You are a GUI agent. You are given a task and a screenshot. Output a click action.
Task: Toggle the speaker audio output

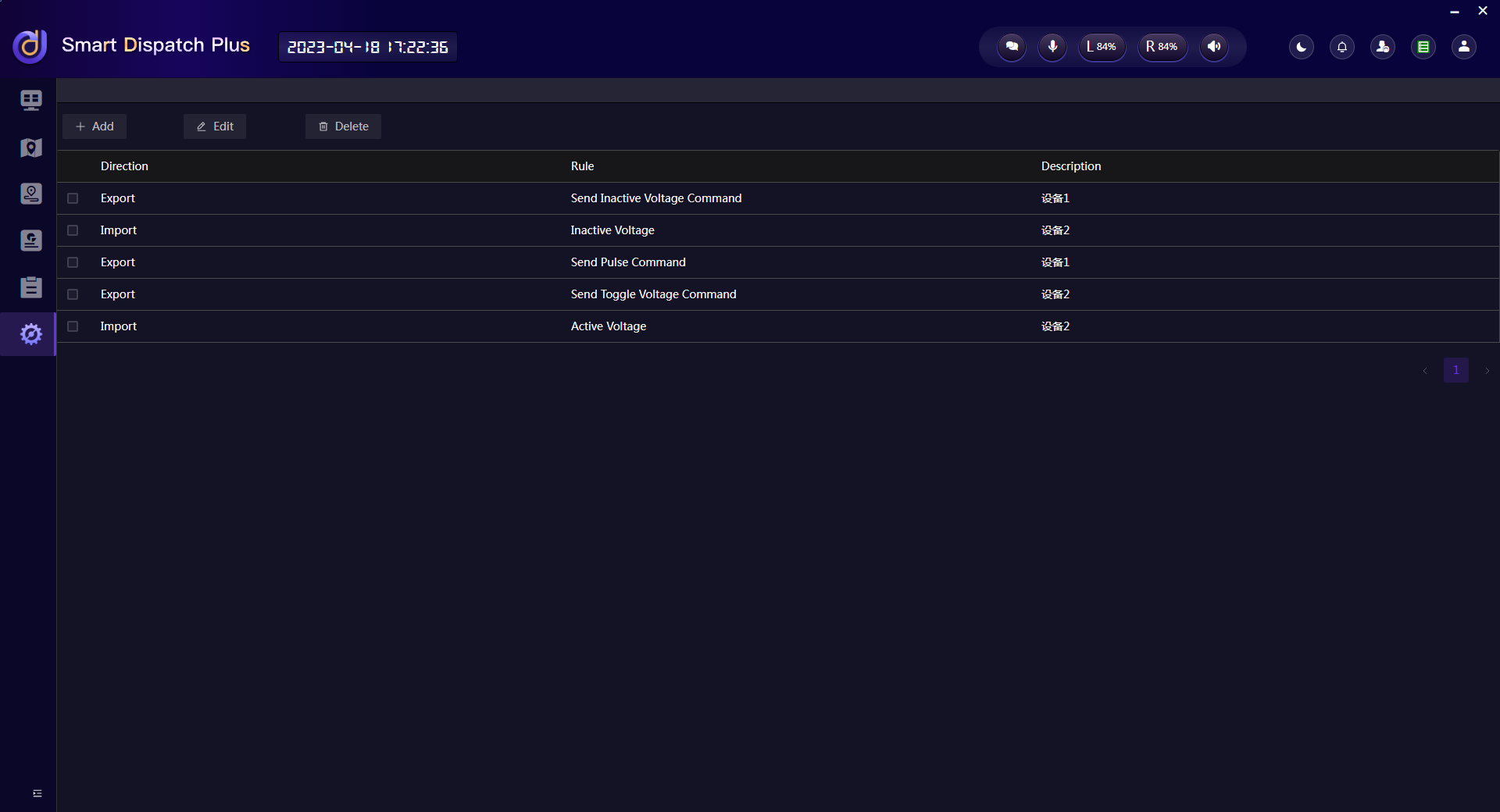pyautogui.click(x=1213, y=47)
